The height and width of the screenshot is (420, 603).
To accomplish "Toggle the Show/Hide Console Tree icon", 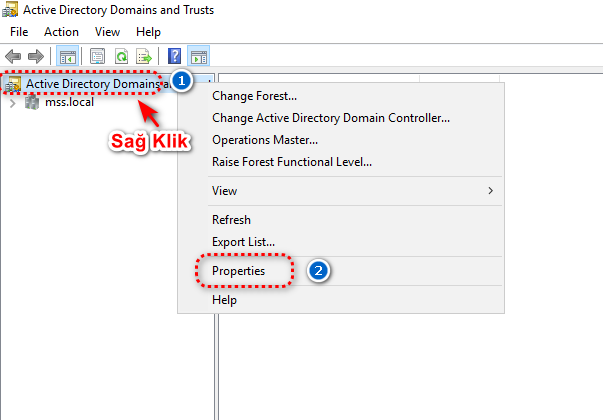I will 68,57.
